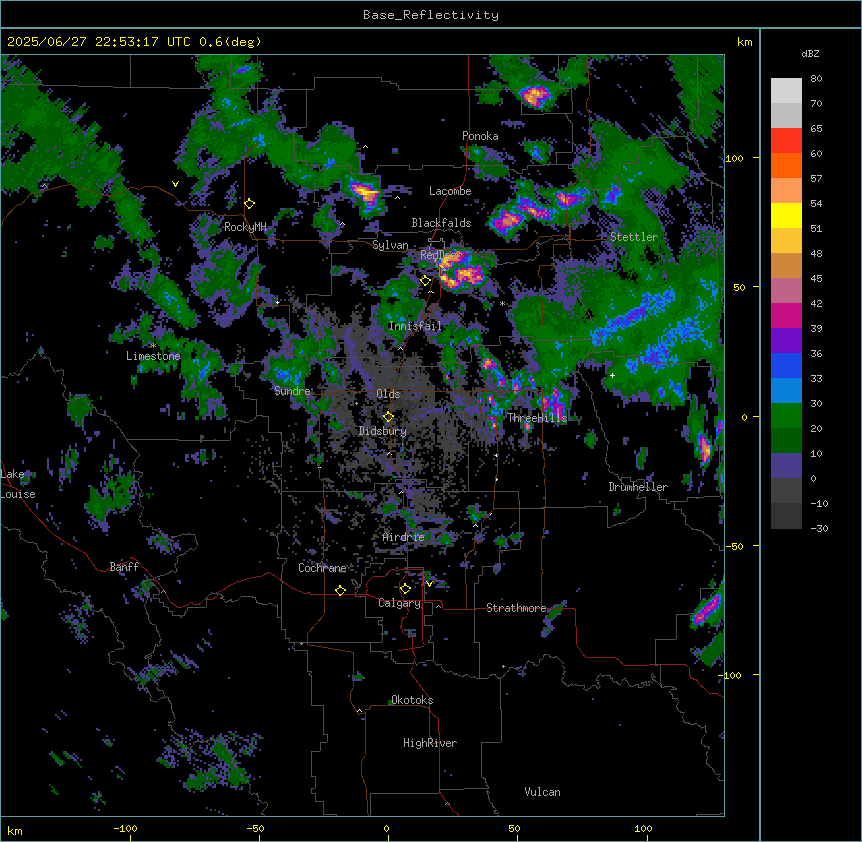Click the Limestone label
The image size is (862, 842).
tap(153, 356)
